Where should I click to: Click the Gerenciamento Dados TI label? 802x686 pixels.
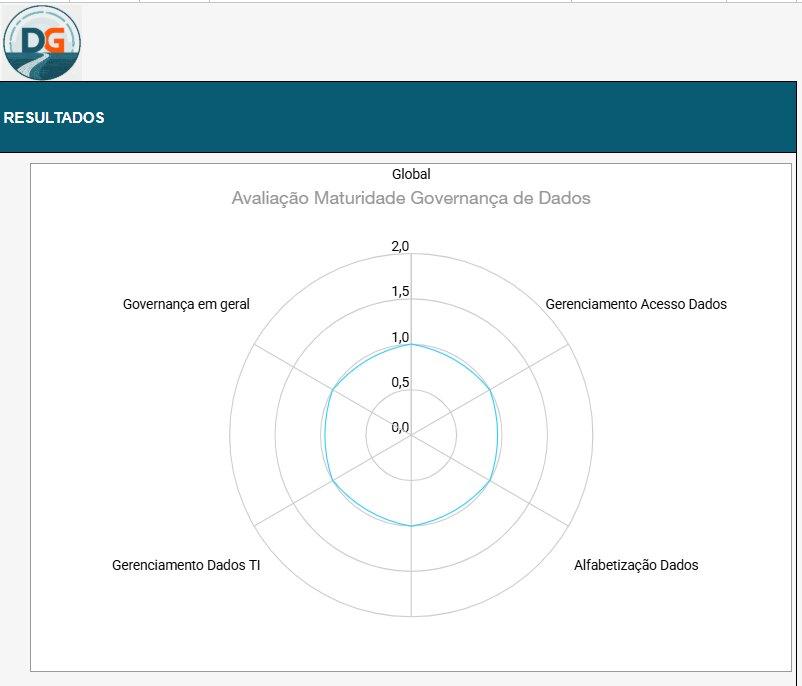pos(186,565)
